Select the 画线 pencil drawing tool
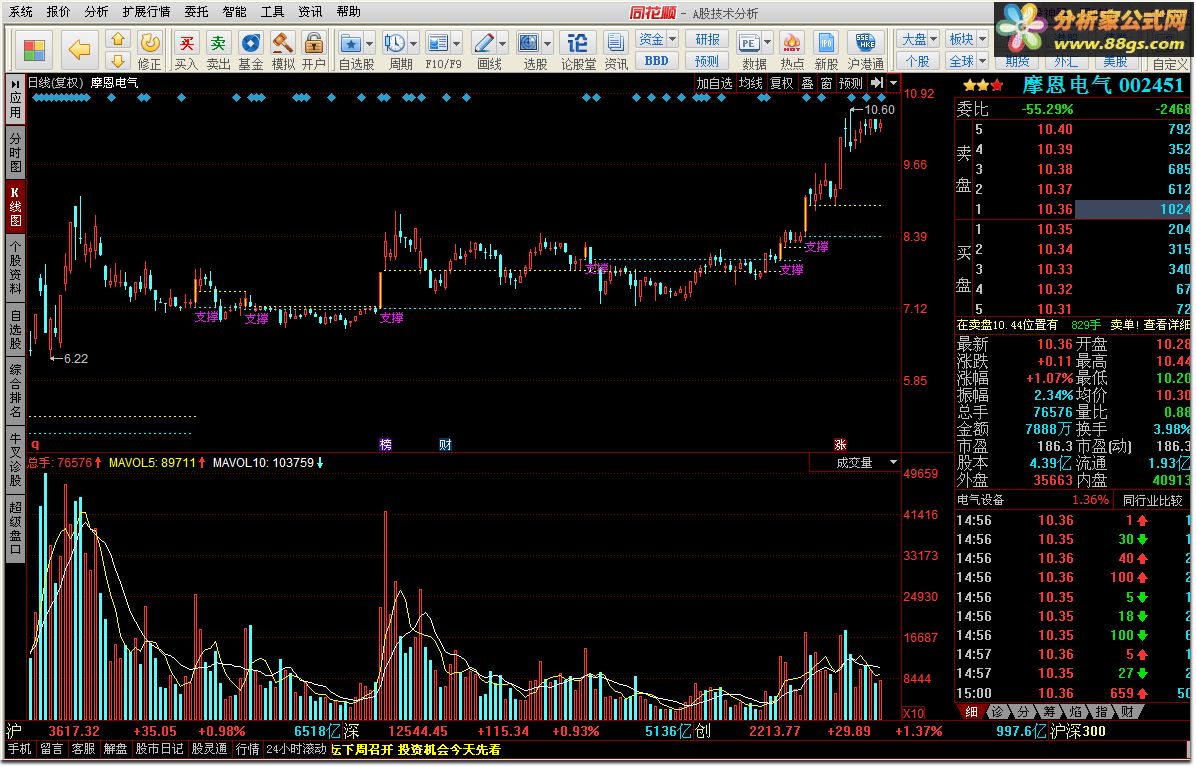Image resolution: width=1196 pixels, height=767 pixels. pyautogui.click(x=483, y=43)
